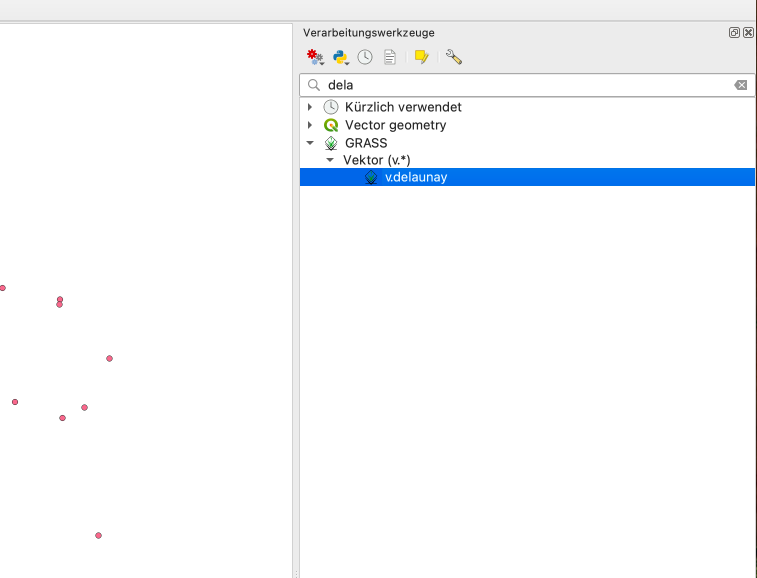Select the Kürzlich verwendet label
The height and width of the screenshot is (578, 757).
coord(403,107)
